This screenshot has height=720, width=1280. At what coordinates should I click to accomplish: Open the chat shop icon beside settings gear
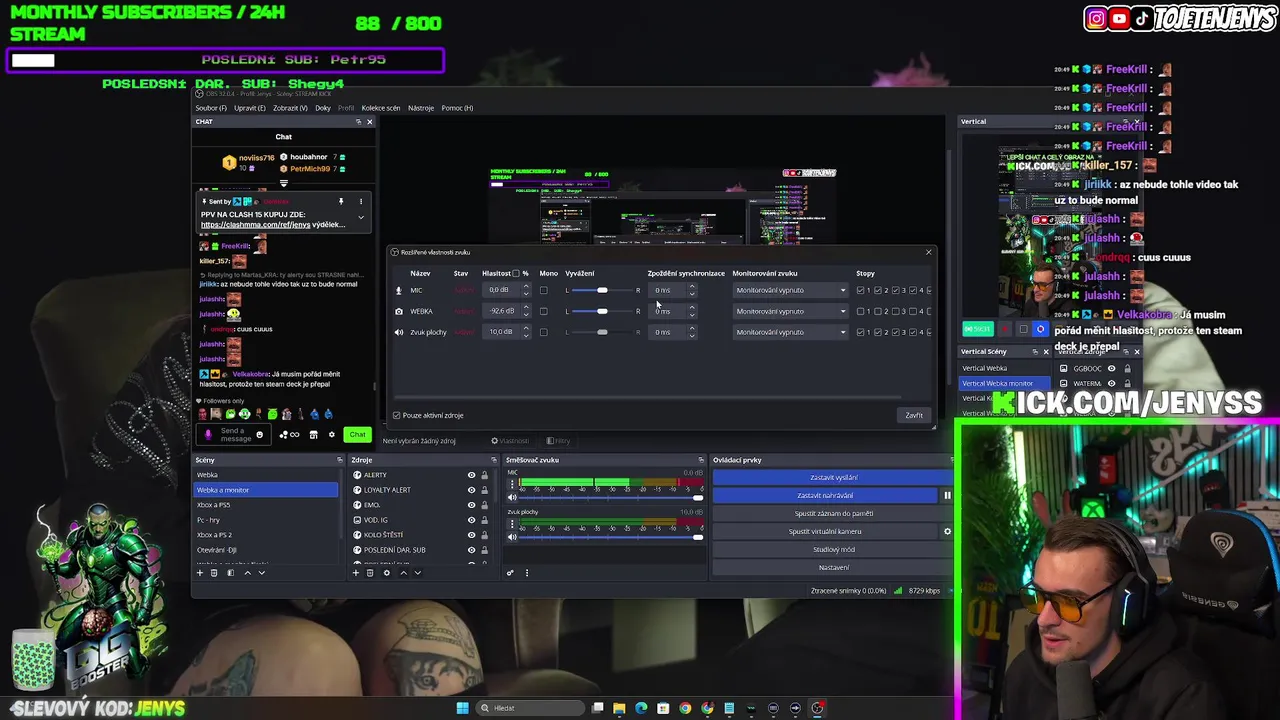[x=313, y=434]
